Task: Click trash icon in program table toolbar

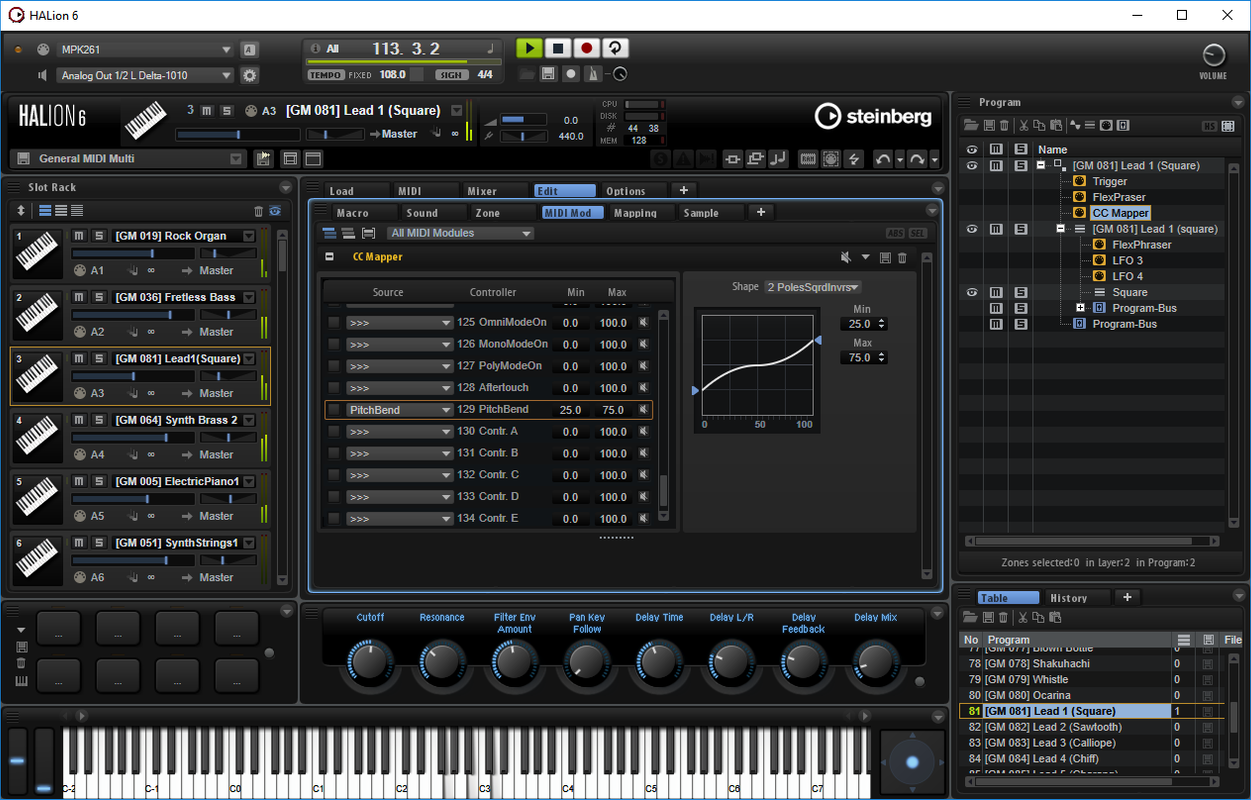Action: 1002,618
